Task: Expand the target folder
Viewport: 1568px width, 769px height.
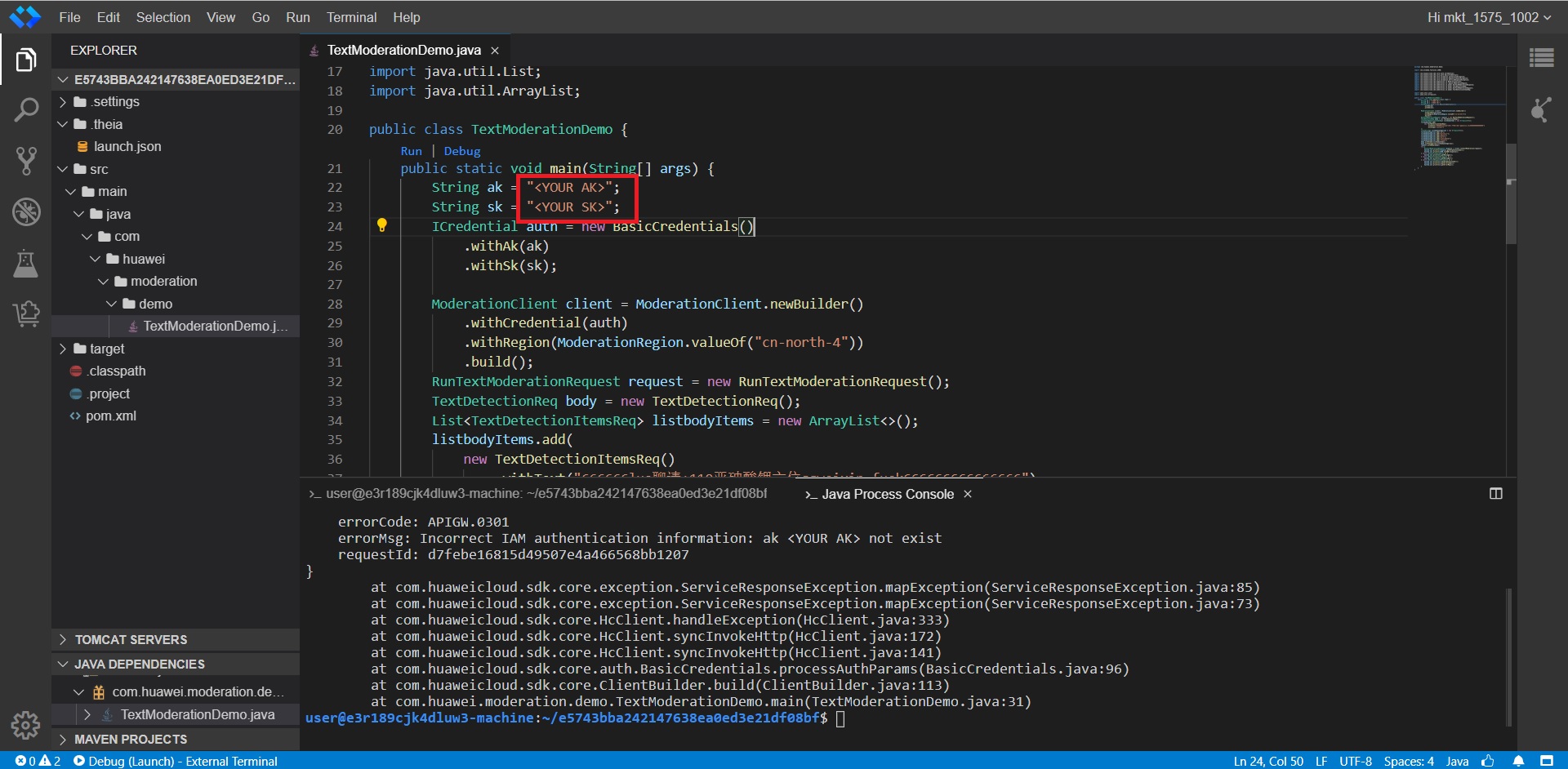Action: pyautogui.click(x=106, y=349)
